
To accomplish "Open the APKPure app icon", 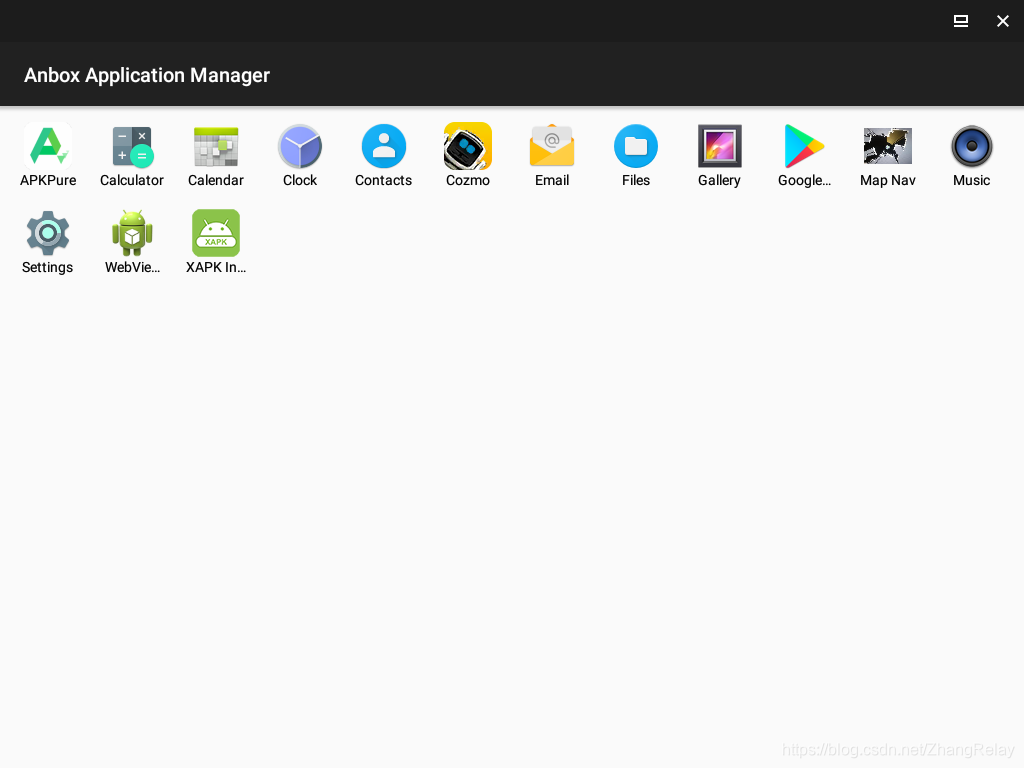I will (x=48, y=146).
